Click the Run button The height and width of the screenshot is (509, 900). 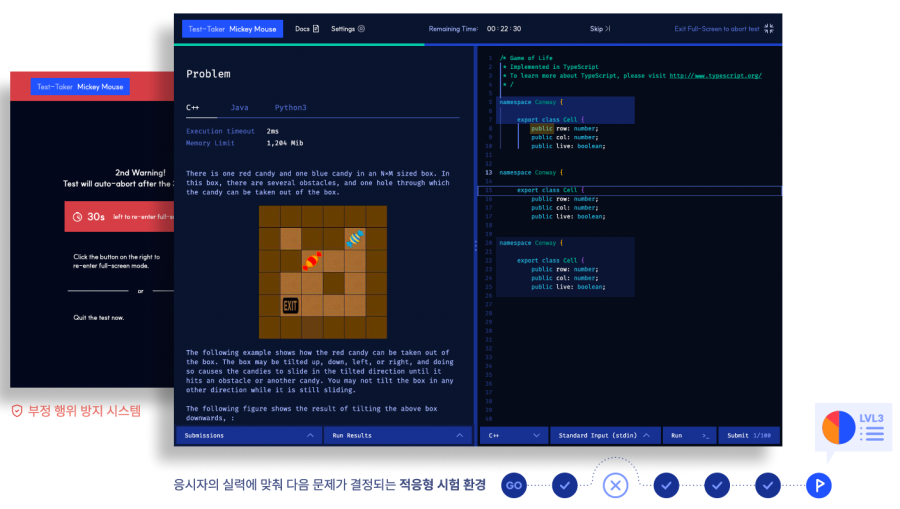(x=689, y=436)
